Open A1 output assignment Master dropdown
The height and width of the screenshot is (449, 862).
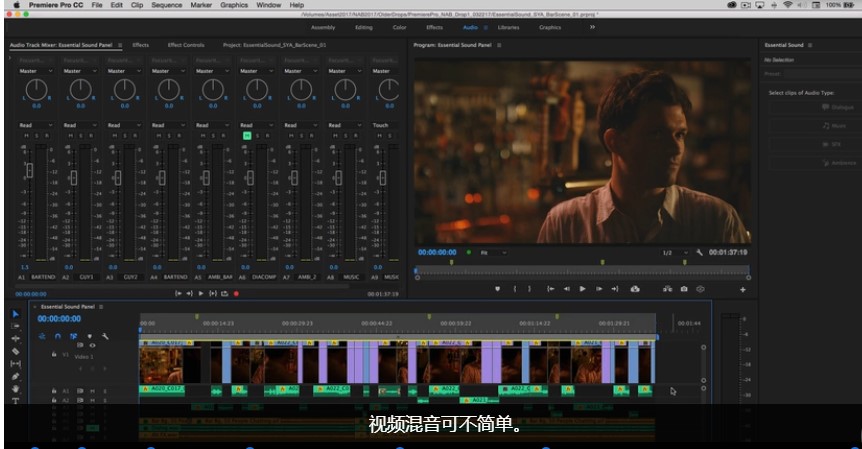point(36,71)
